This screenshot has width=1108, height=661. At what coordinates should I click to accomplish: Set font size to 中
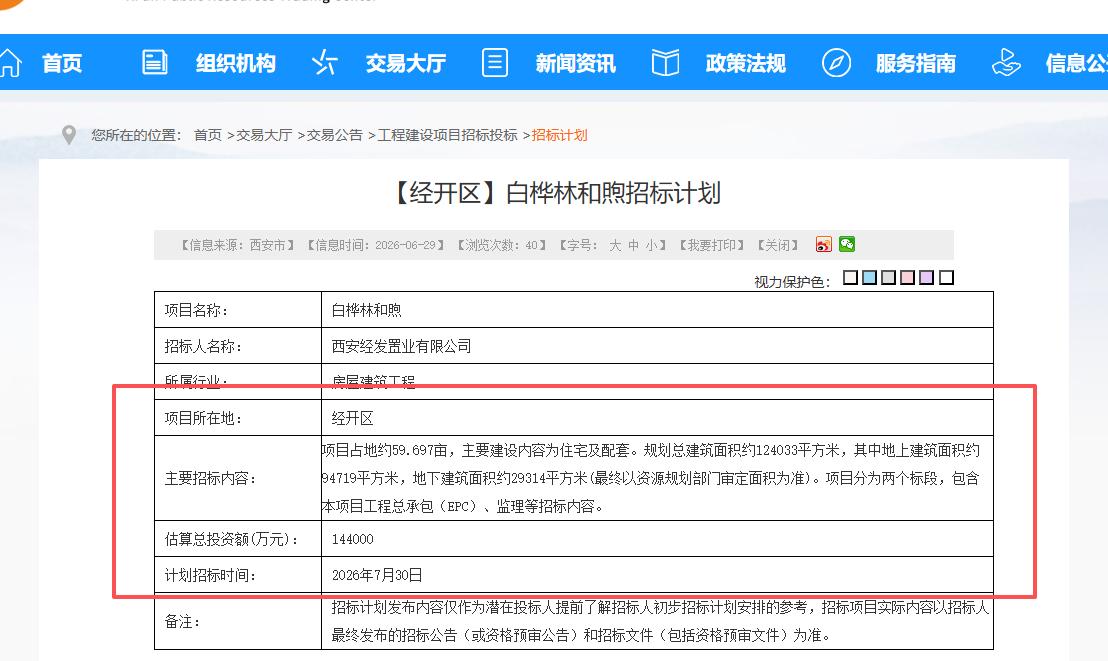pyautogui.click(x=633, y=245)
